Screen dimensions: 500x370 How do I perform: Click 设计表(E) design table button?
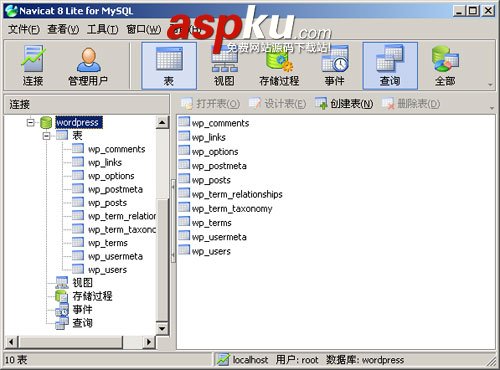277,104
